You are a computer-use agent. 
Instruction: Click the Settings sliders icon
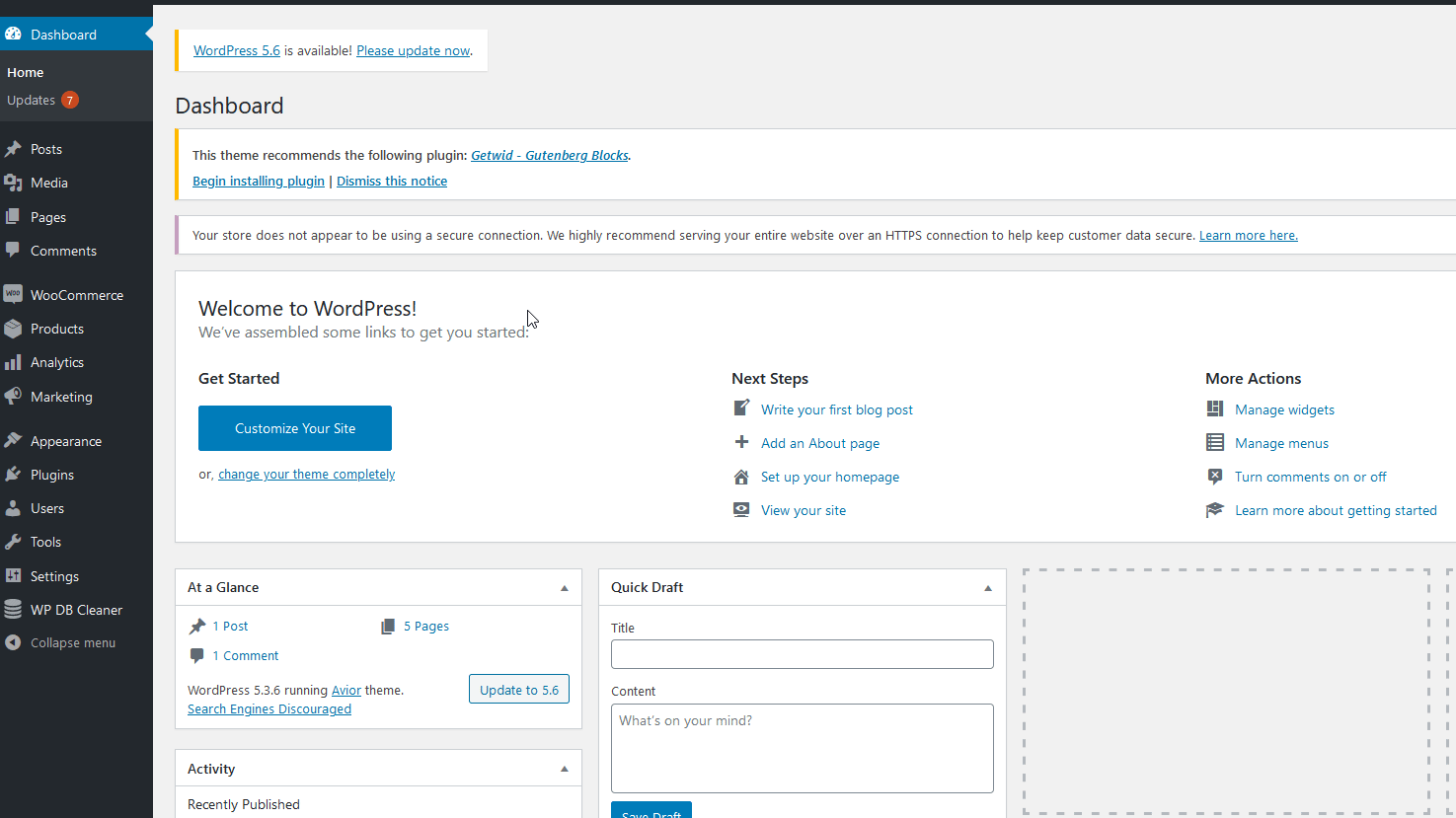[x=13, y=575]
